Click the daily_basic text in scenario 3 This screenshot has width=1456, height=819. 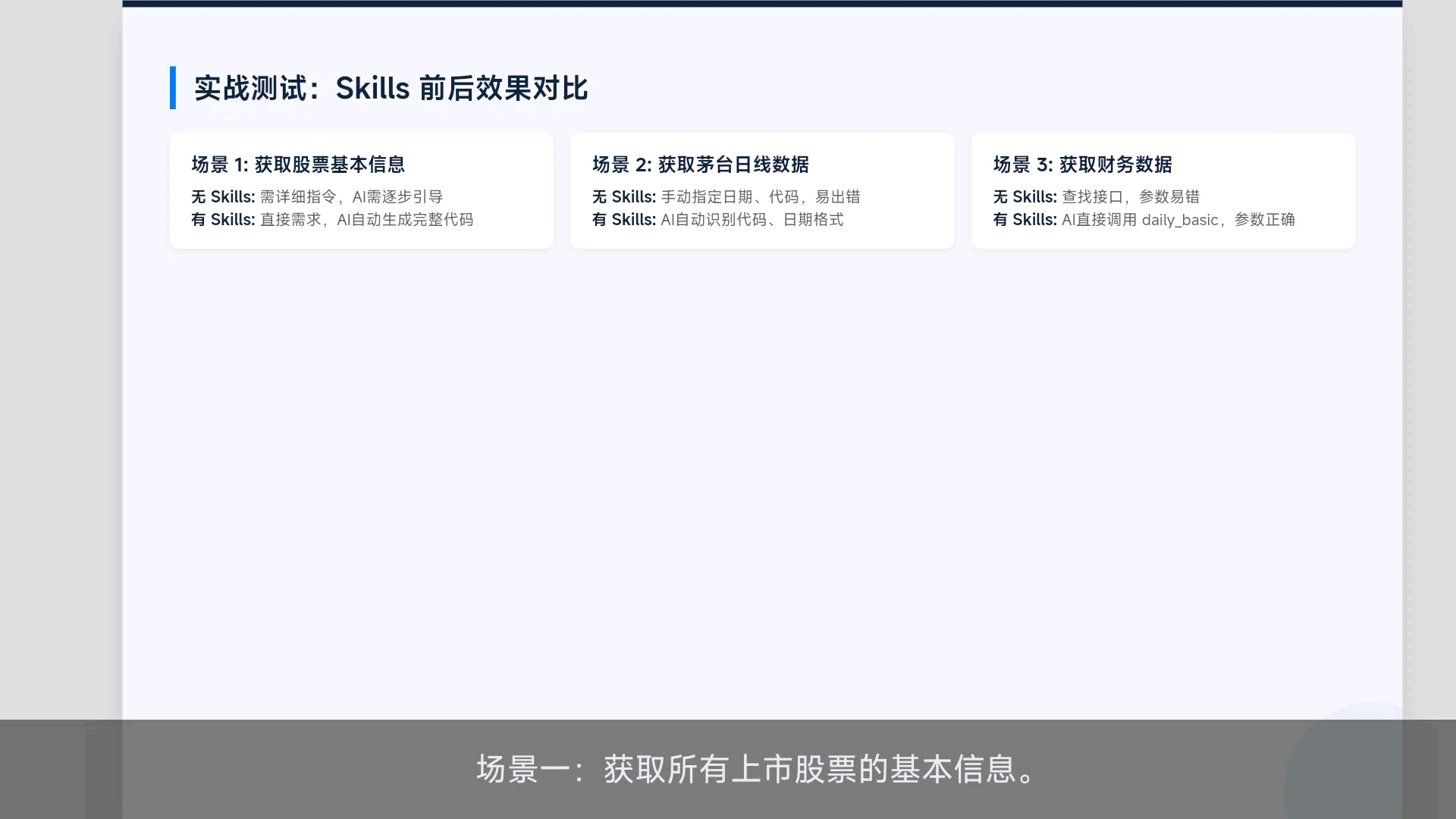(1179, 220)
